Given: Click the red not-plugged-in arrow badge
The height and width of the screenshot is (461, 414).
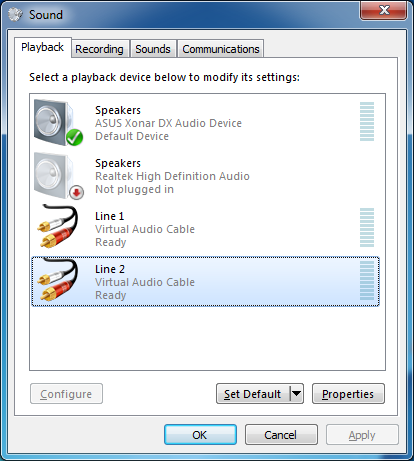Looking at the screenshot, I should [76, 192].
